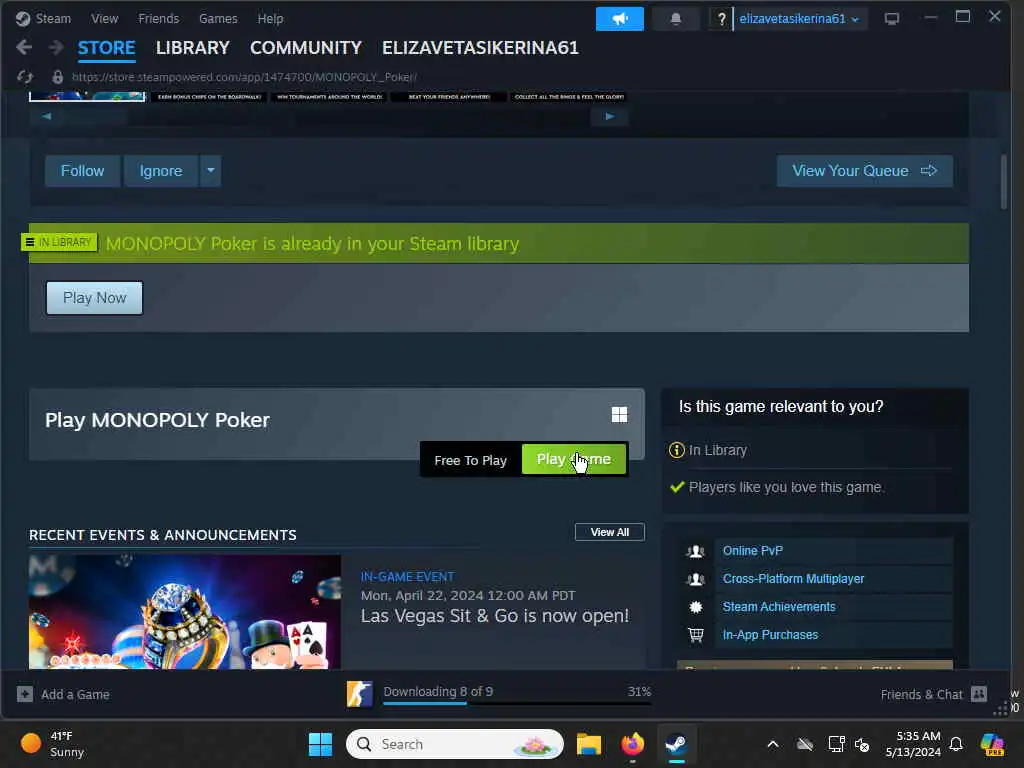
Task: Click the In Library info icon
Action: tap(677, 450)
